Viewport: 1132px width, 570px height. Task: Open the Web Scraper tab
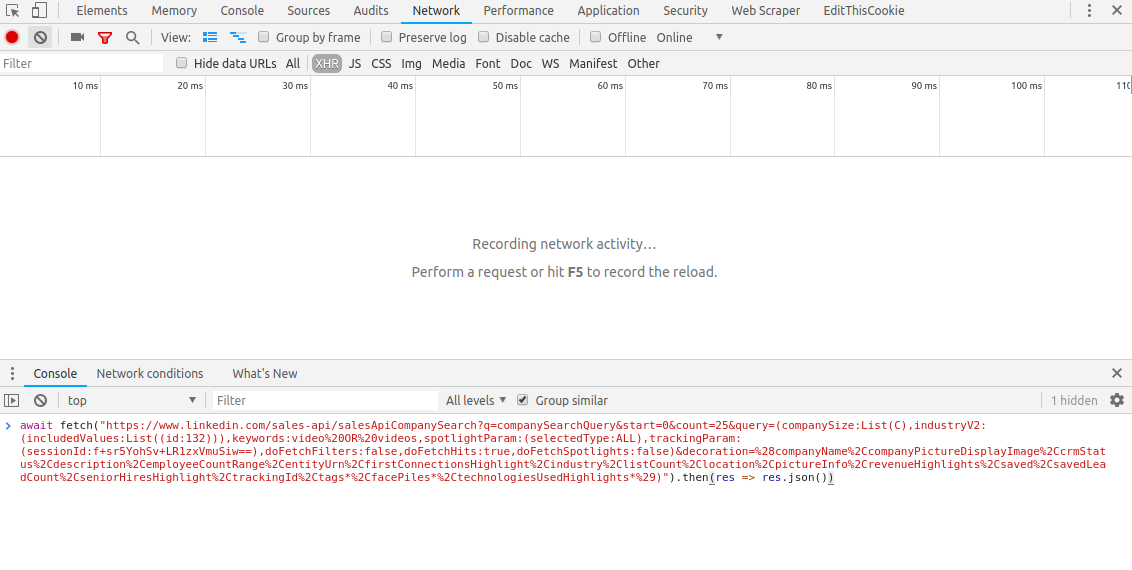point(765,11)
